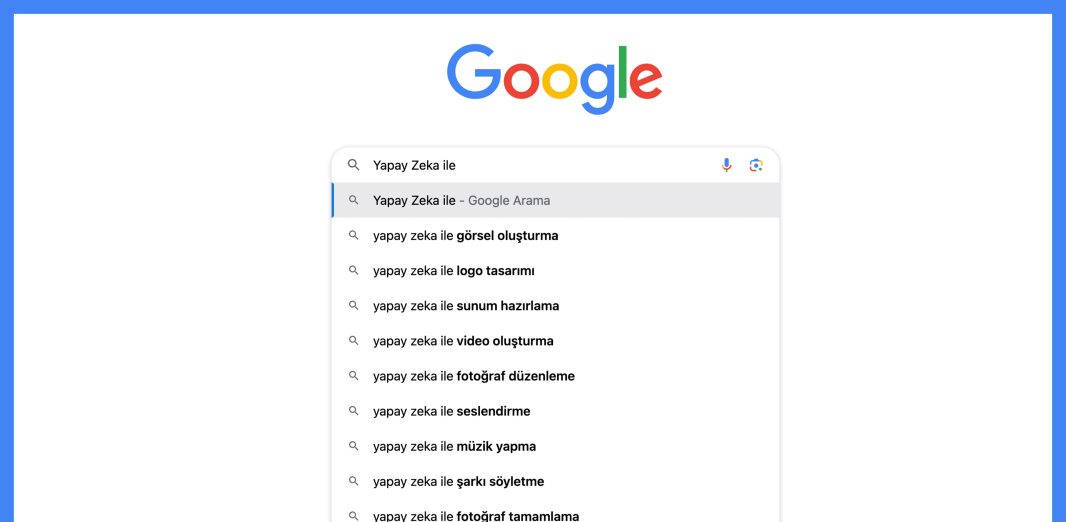Viewport: 1066px width, 522px height.
Task: Select yapay zeka ile müzik yapma
Action: [x=555, y=447]
